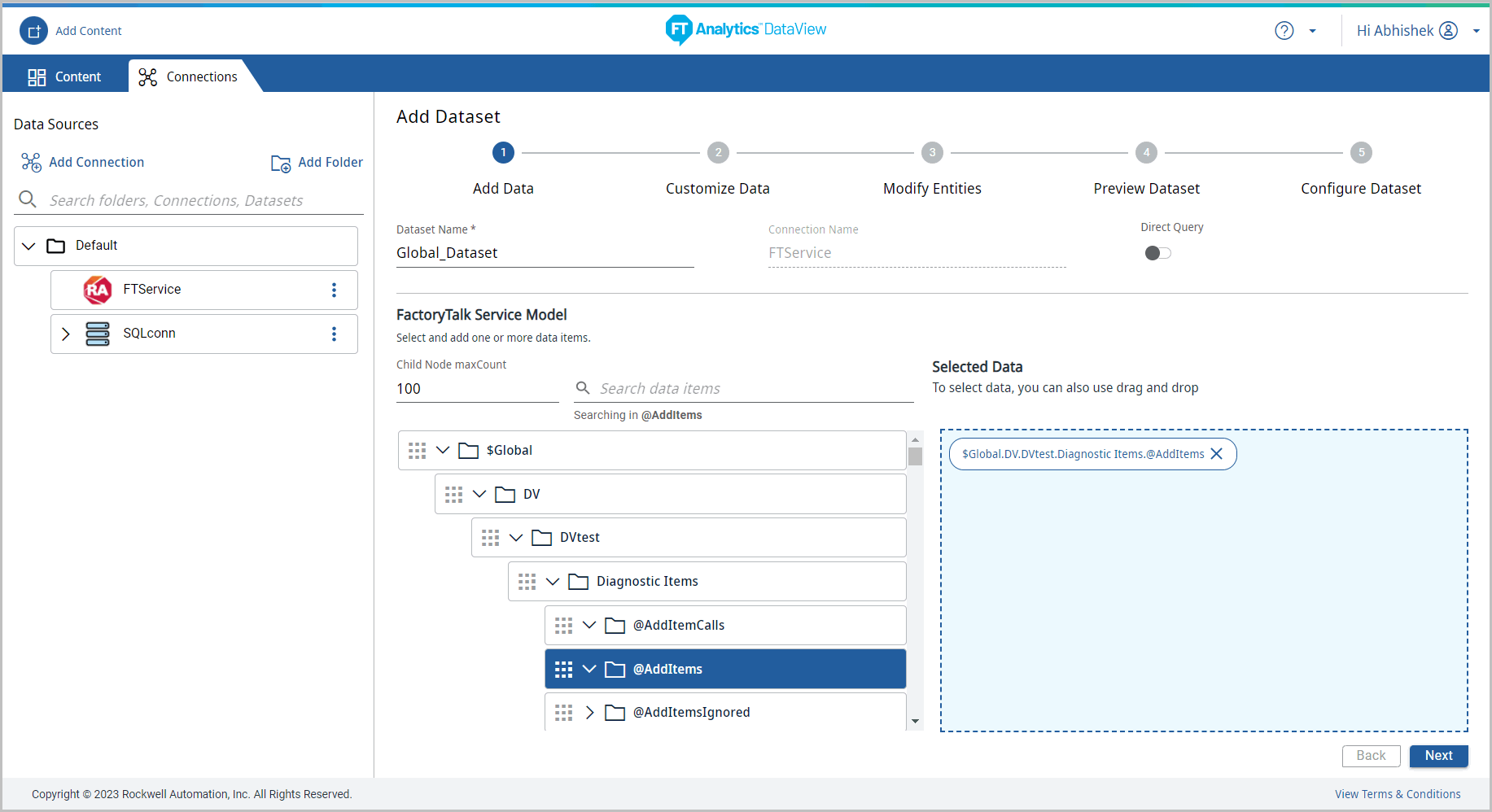Click the Add Connection icon
This screenshot has height=812, width=1492.
point(31,163)
